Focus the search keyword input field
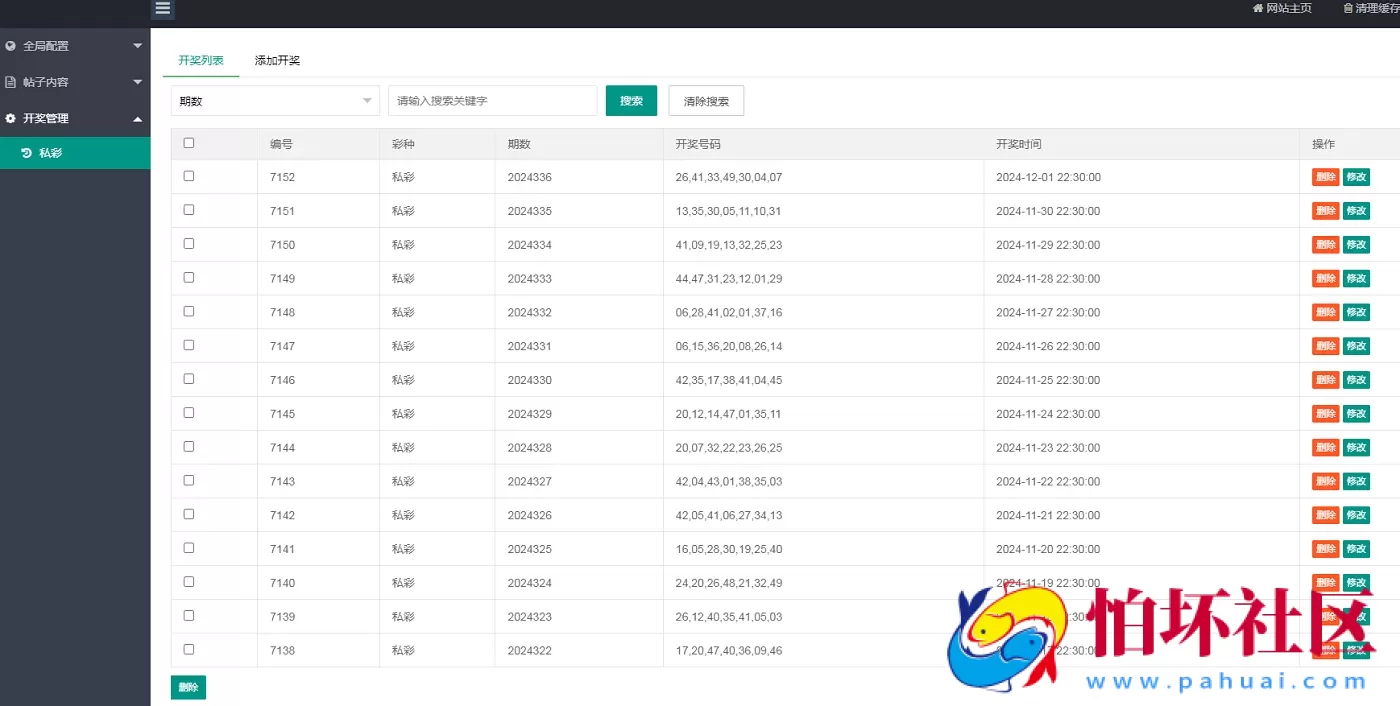Image resolution: width=1400 pixels, height=706 pixels. pos(492,101)
